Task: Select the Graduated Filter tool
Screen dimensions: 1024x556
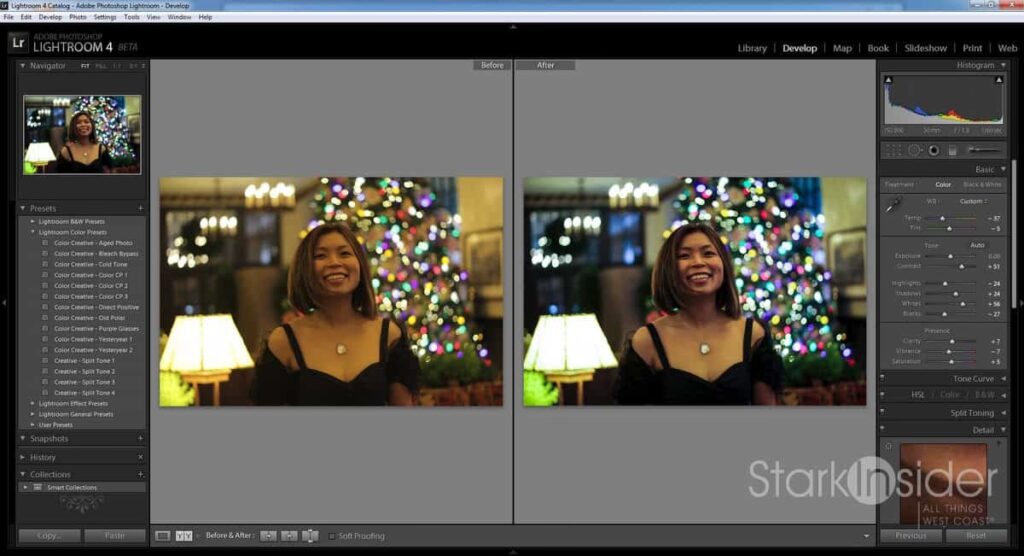Action: [953, 150]
